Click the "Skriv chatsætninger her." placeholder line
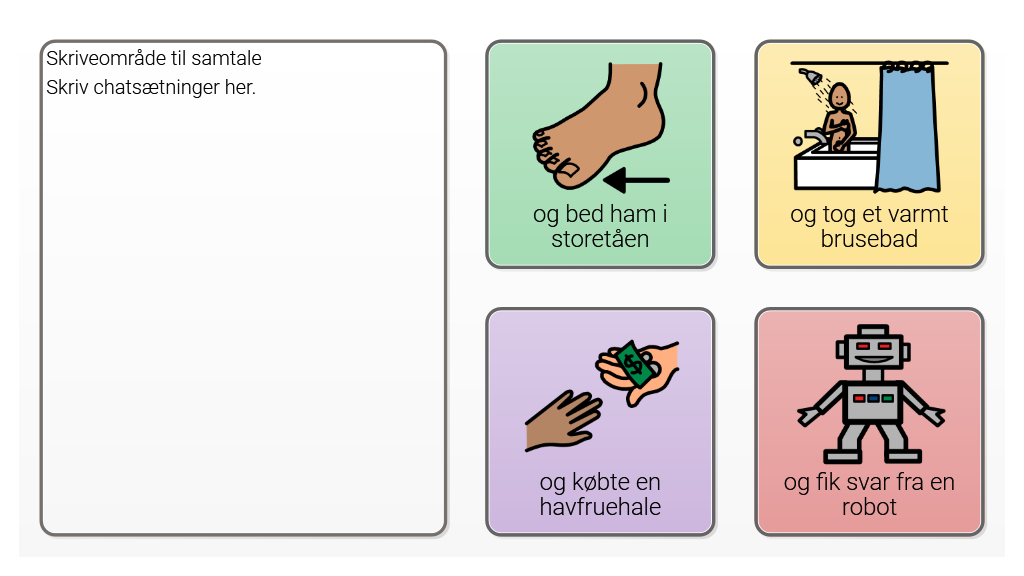1024x576 pixels. (151, 87)
